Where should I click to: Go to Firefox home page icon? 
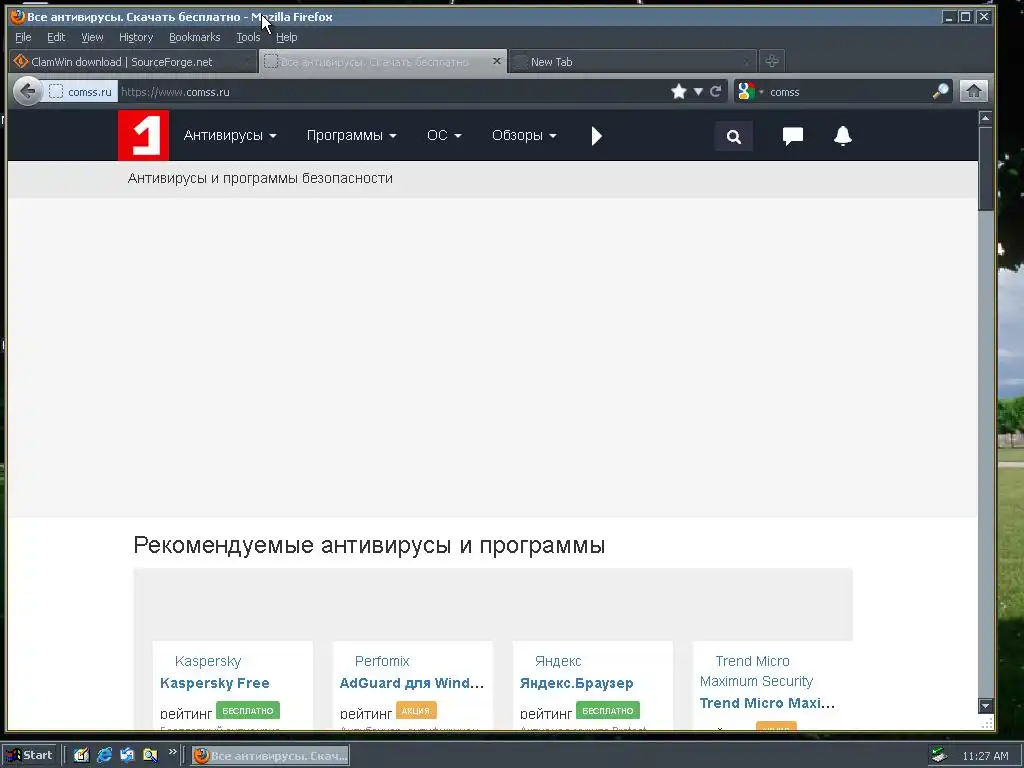(x=973, y=91)
